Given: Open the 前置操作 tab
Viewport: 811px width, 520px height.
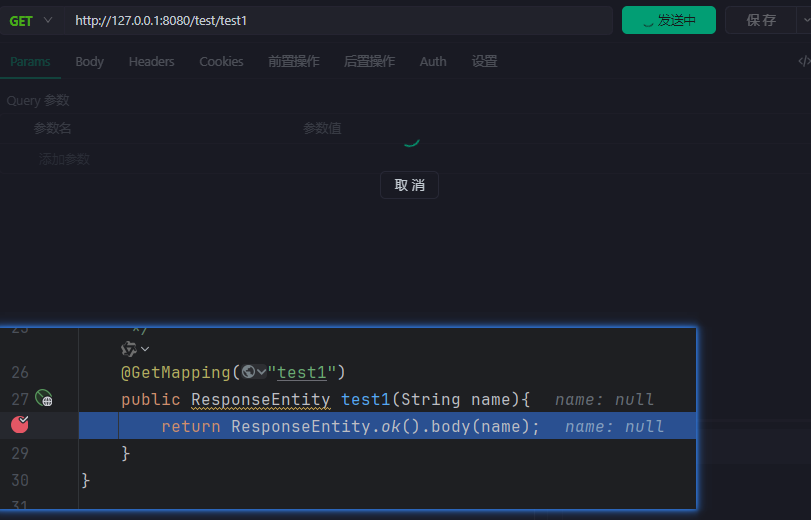Looking at the screenshot, I should tap(293, 61).
